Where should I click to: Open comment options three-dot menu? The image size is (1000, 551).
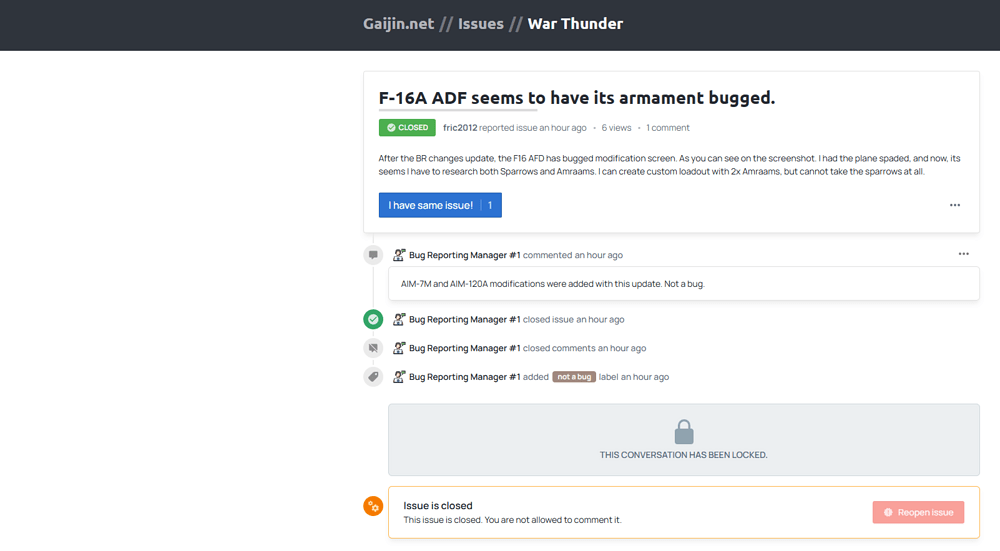964,254
